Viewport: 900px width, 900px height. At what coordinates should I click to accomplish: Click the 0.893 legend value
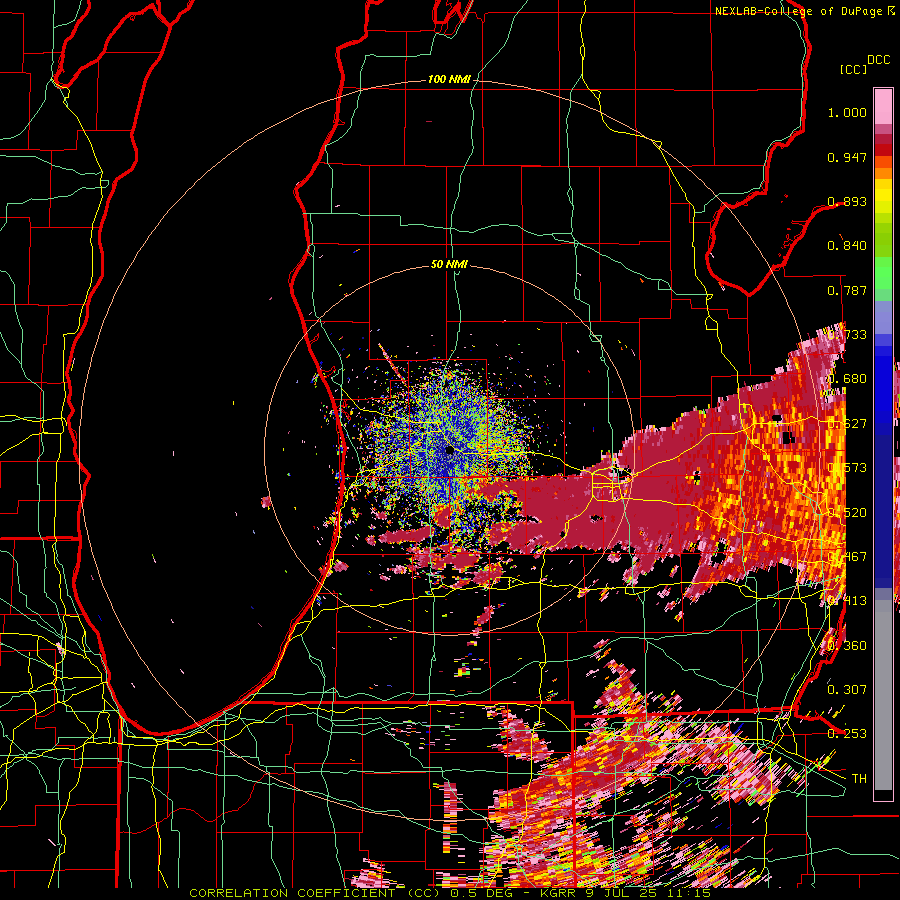click(x=847, y=201)
